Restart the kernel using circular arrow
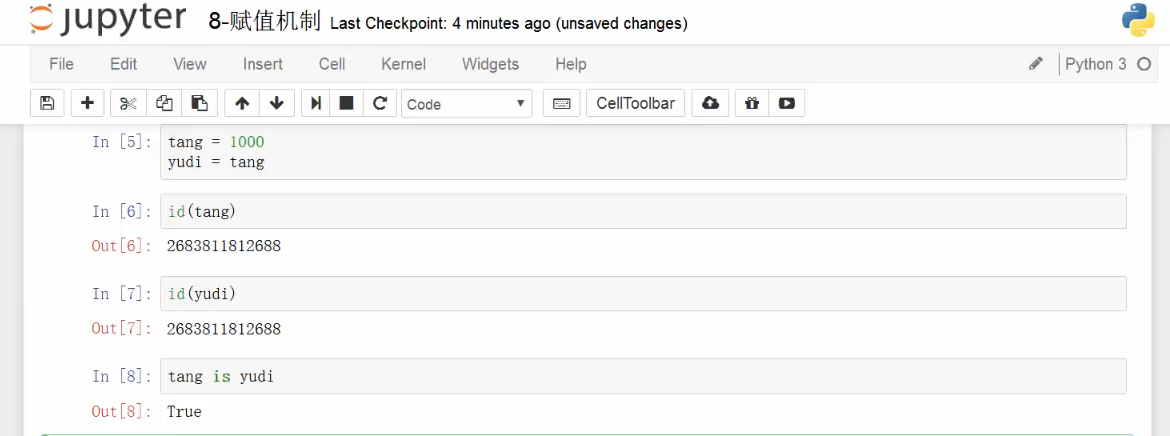The image size is (1170, 436). (380, 103)
